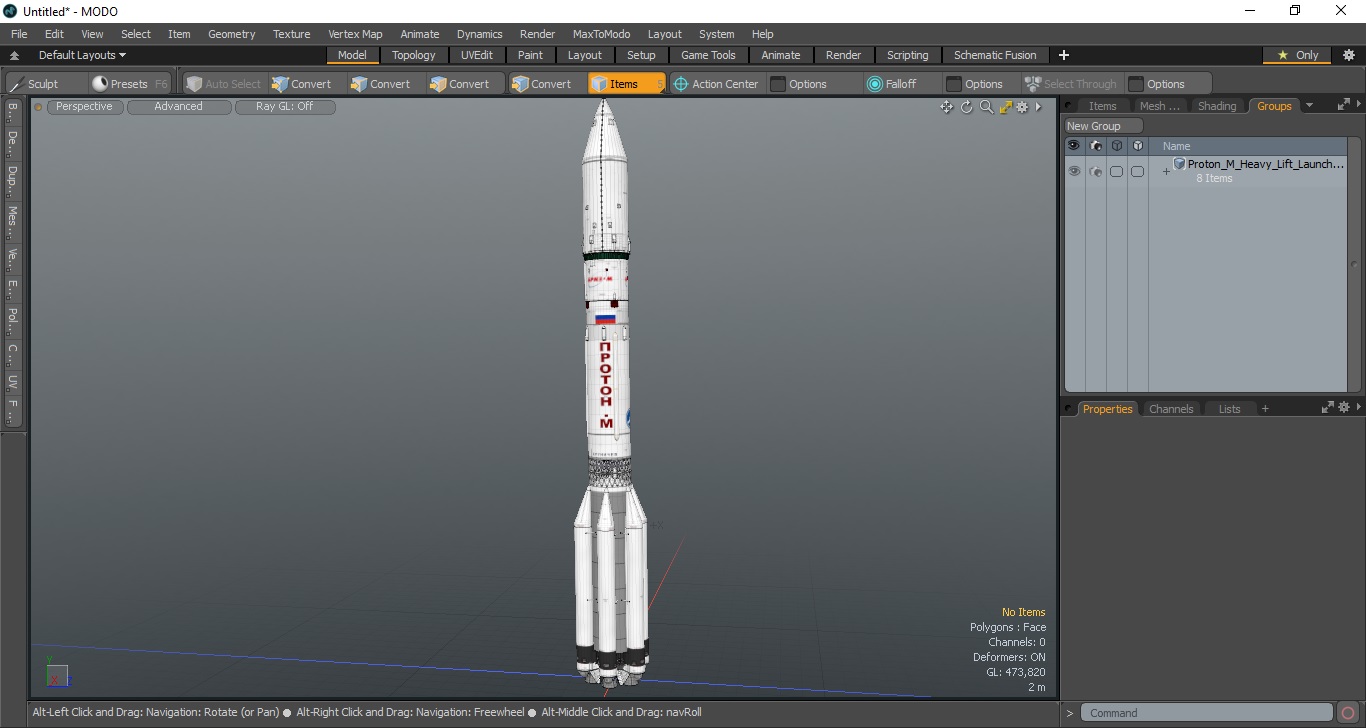Viewport: 1366px width, 728px height.
Task: Open the viewport settings gear
Action: 1022,107
